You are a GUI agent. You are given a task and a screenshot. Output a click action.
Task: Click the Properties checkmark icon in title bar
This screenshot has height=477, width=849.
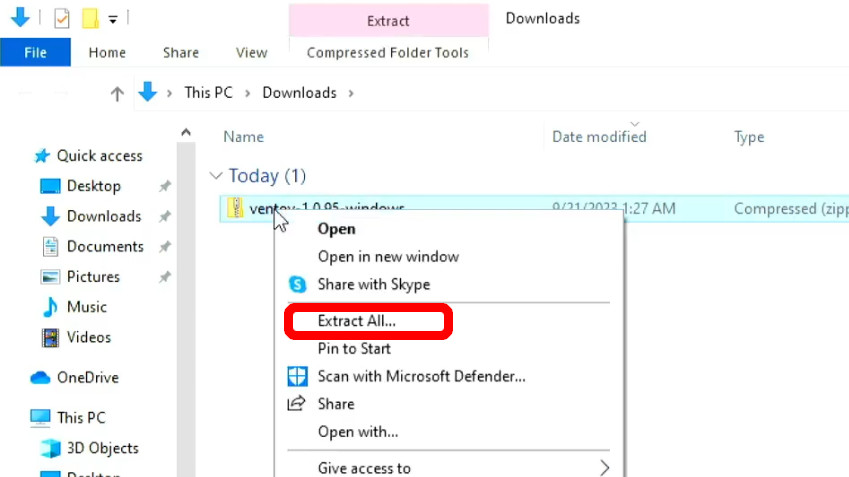[61, 19]
